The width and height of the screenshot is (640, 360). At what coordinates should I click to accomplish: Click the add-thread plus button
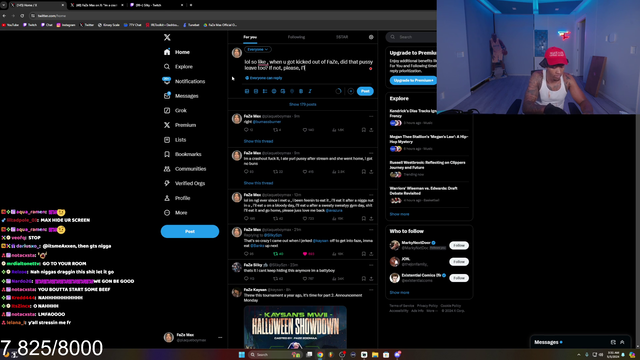pyautogui.click(x=351, y=91)
